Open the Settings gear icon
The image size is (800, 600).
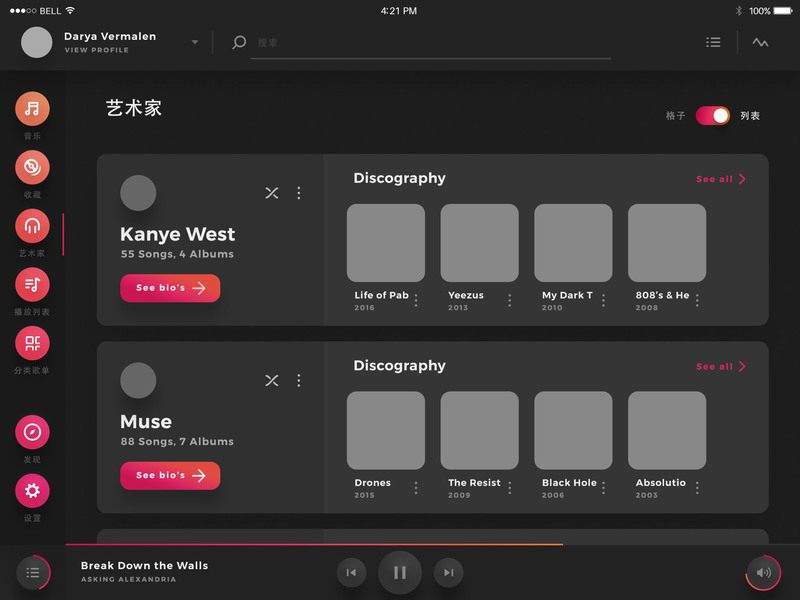[32, 491]
